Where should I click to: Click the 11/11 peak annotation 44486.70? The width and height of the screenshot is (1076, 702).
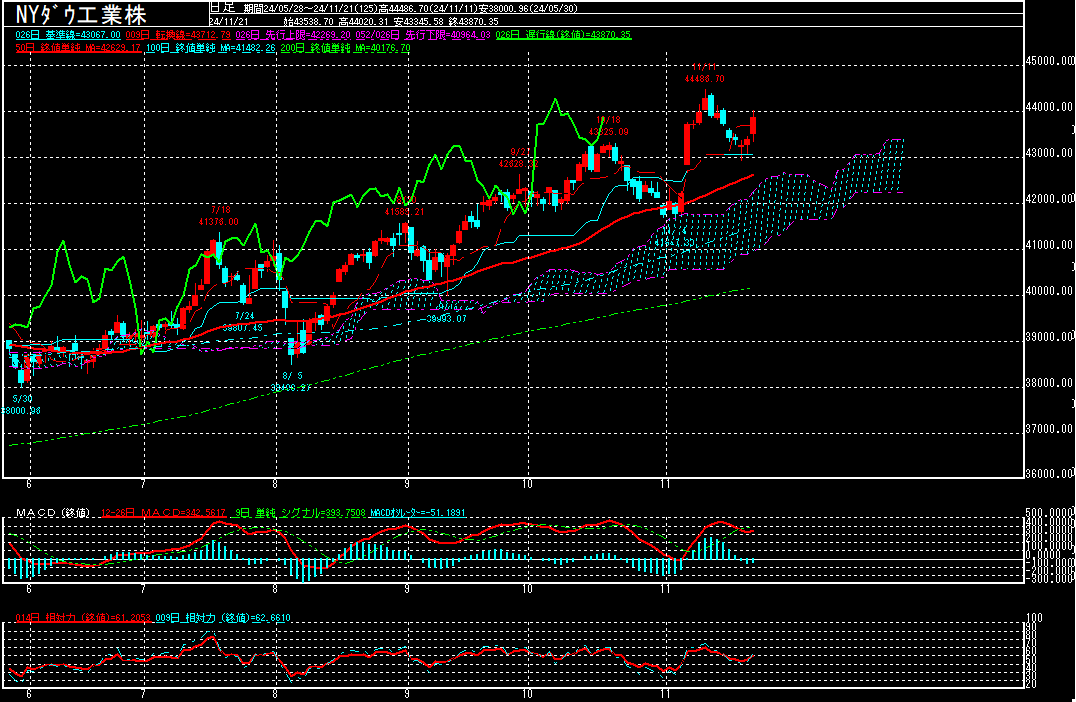coord(704,73)
